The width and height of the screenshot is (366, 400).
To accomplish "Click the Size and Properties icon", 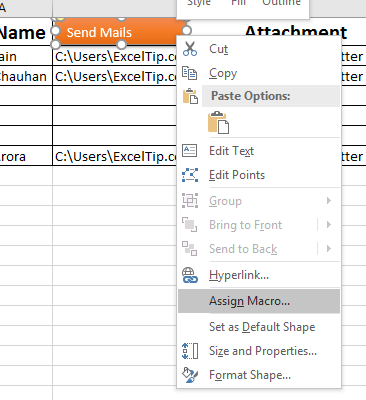I will [x=190, y=351].
